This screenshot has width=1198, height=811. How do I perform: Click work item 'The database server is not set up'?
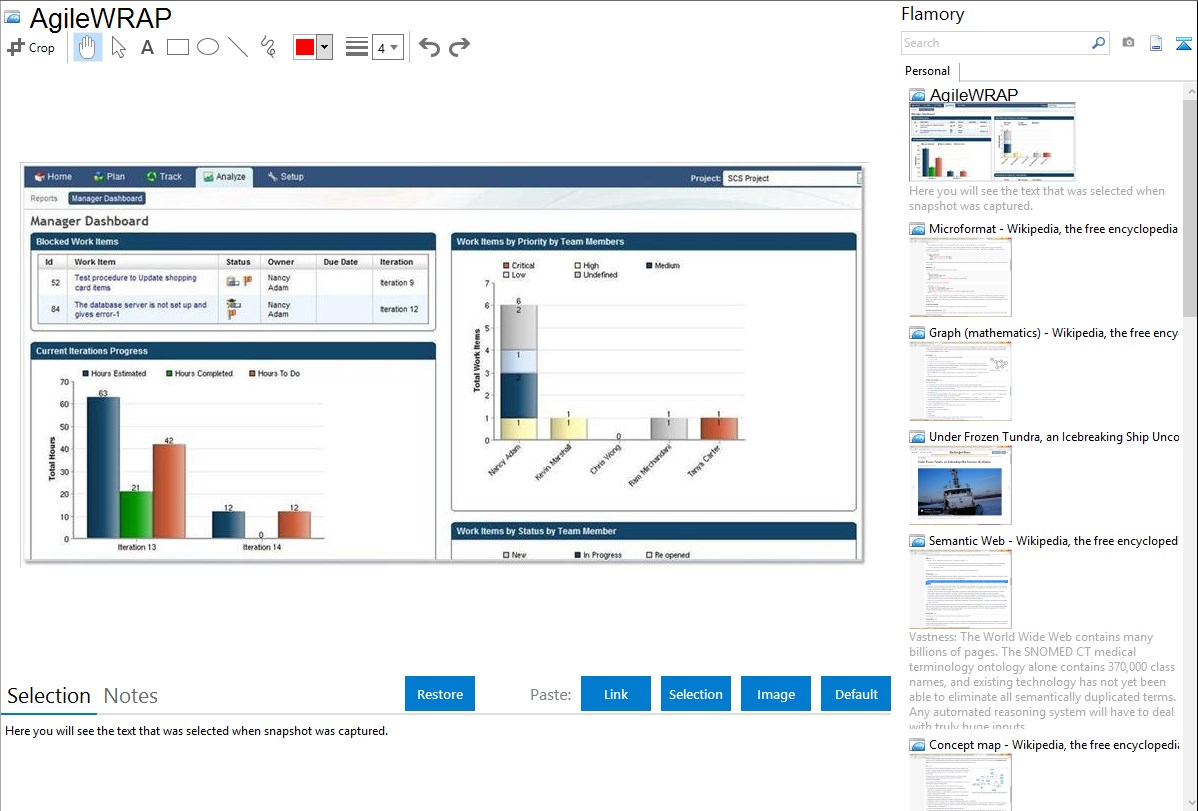pyautogui.click(x=140, y=310)
